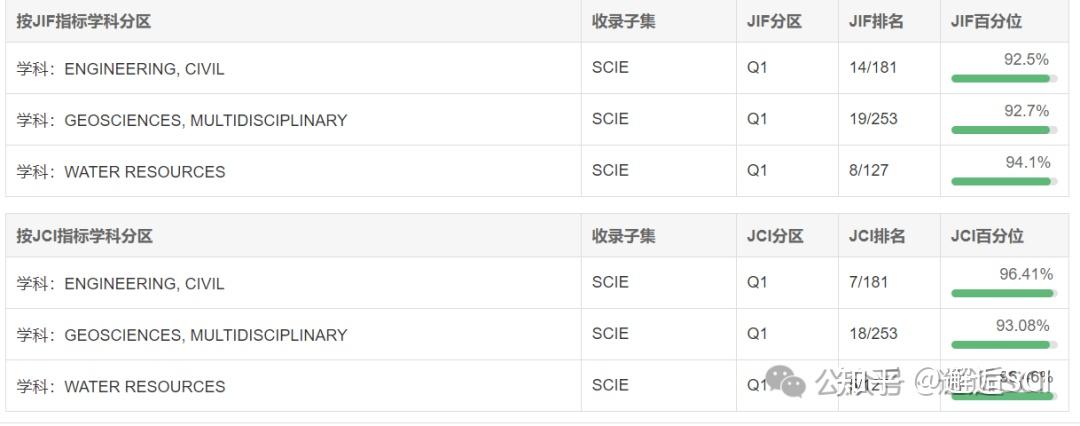Click the 93.08% JCI percentile progress bar
1080x426 pixels.
click(1001, 345)
